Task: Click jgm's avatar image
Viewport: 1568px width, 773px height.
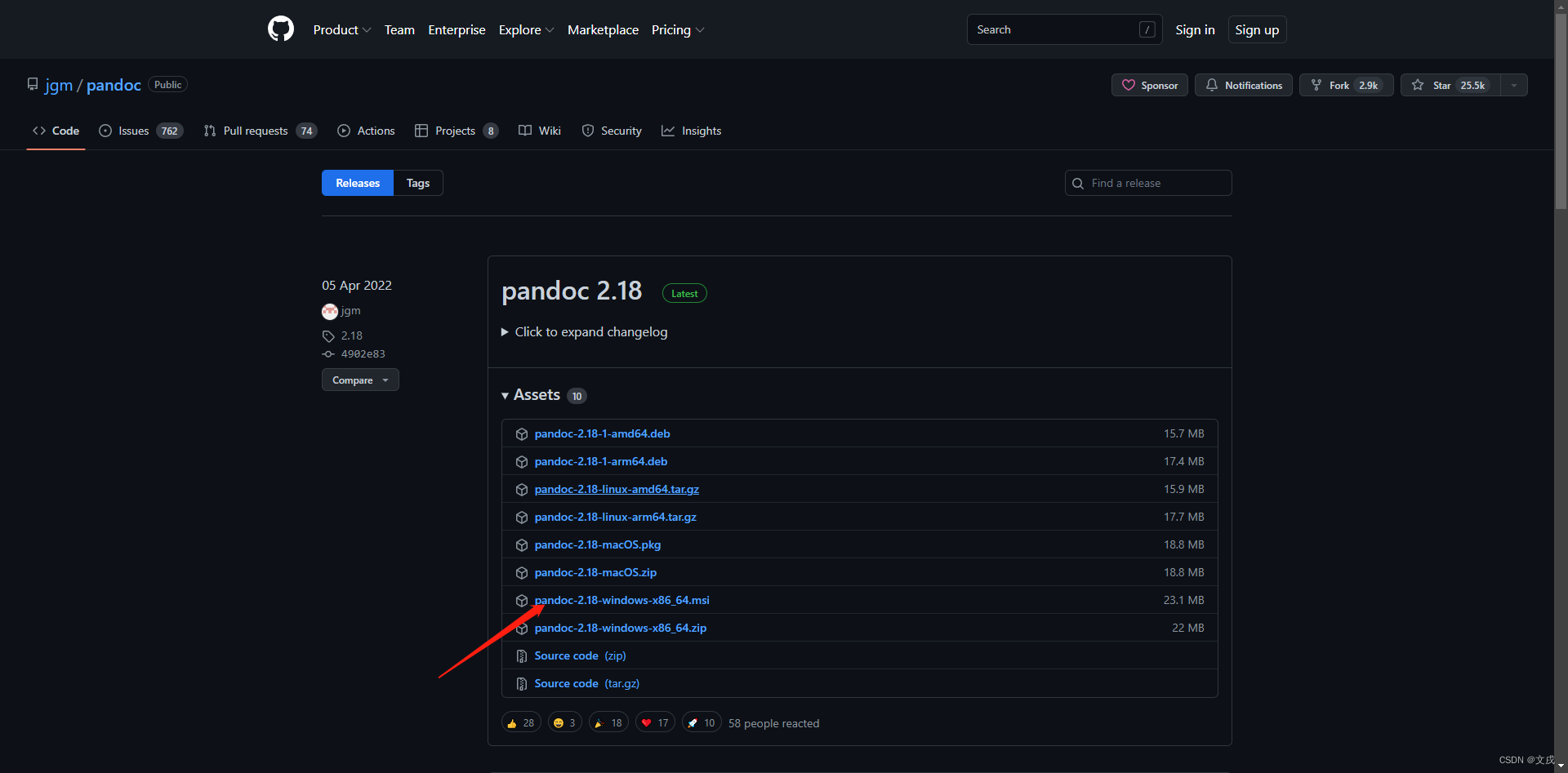Action: 330,311
